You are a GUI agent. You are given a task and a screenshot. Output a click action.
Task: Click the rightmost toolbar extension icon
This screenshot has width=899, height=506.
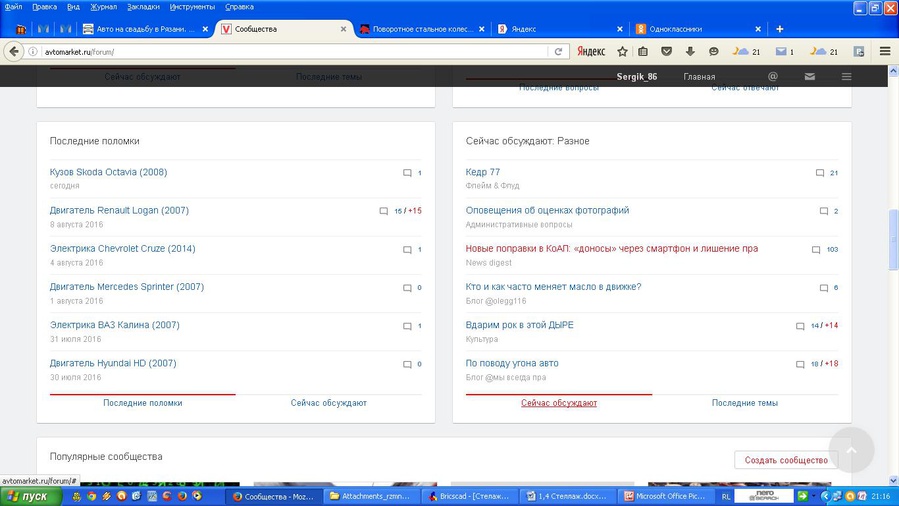tap(859, 52)
